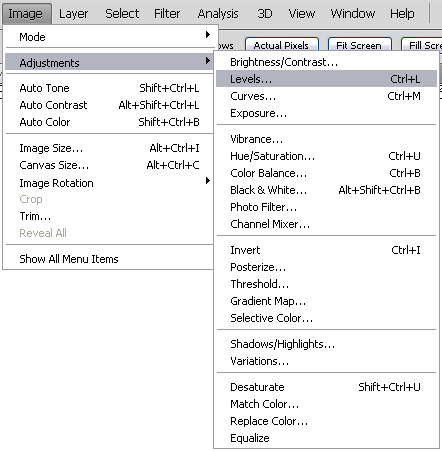
Task: Open Shadows/Highlights adjustment
Action: (x=326, y=344)
